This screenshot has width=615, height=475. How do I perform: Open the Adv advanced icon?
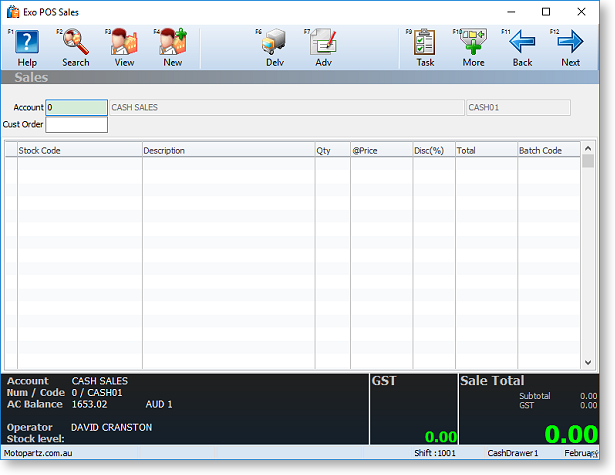[x=323, y=44]
